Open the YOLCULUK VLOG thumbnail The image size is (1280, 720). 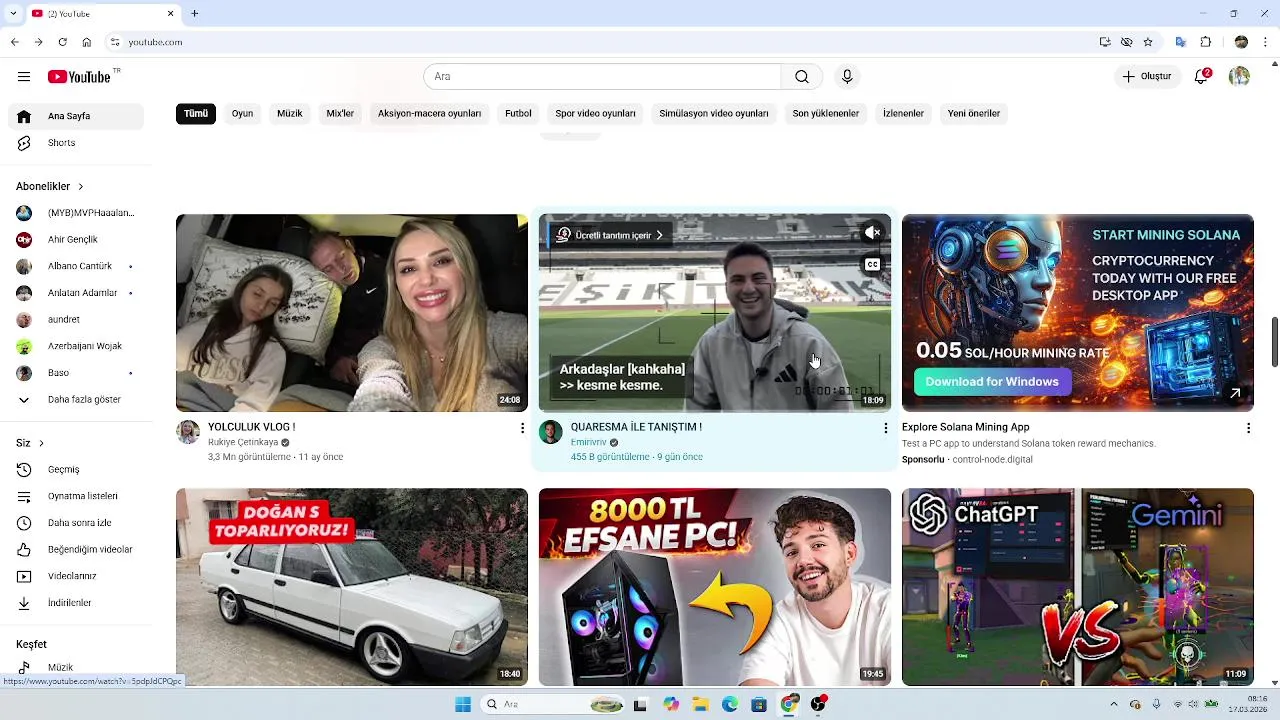[352, 313]
